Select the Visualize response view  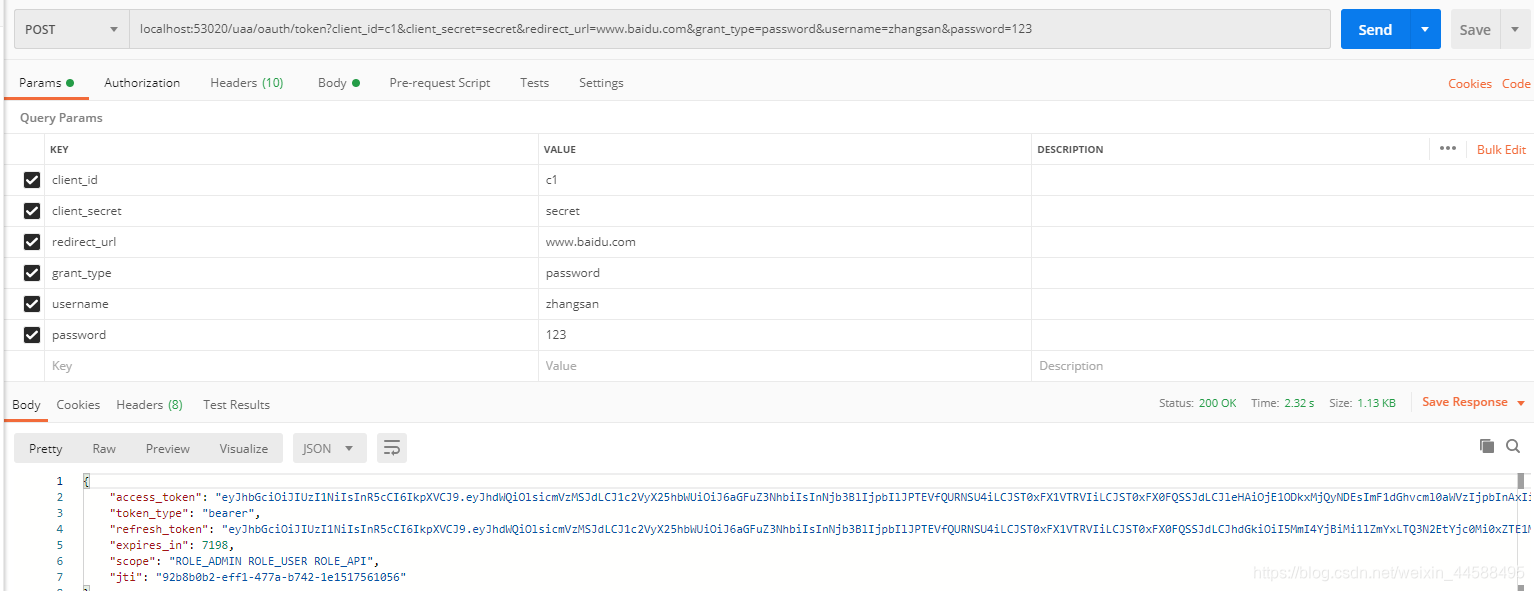coord(244,448)
